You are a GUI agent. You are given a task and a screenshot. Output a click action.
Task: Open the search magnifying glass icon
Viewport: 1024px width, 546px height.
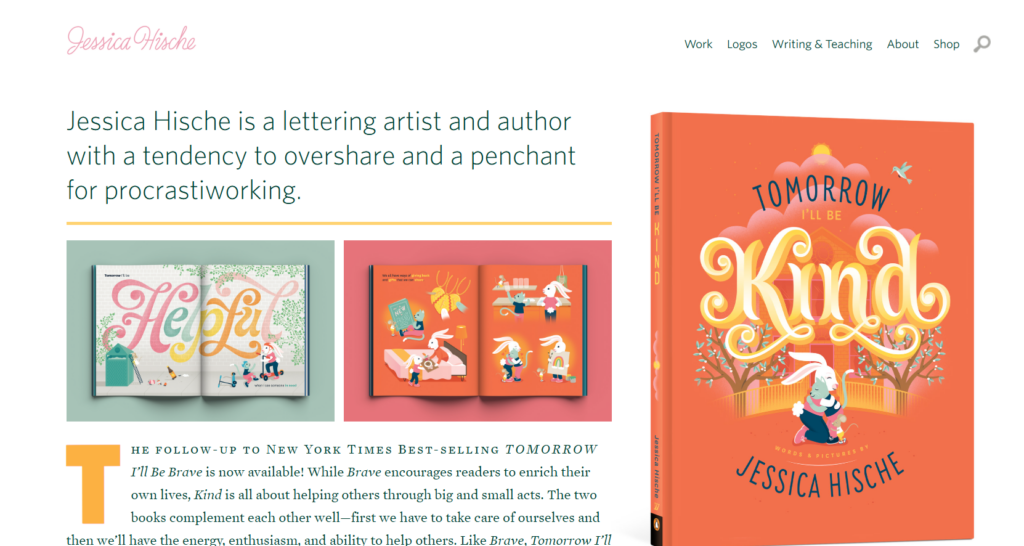tap(982, 44)
